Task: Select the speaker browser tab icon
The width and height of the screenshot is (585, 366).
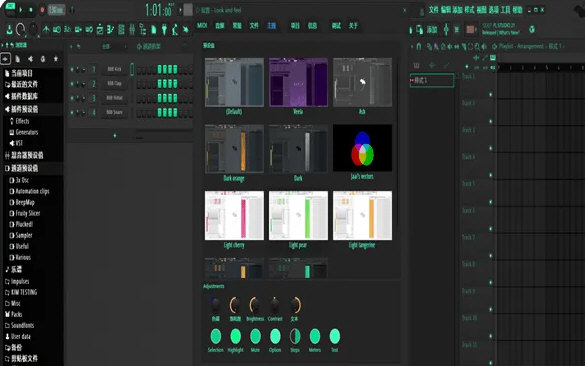Action: click(30, 59)
